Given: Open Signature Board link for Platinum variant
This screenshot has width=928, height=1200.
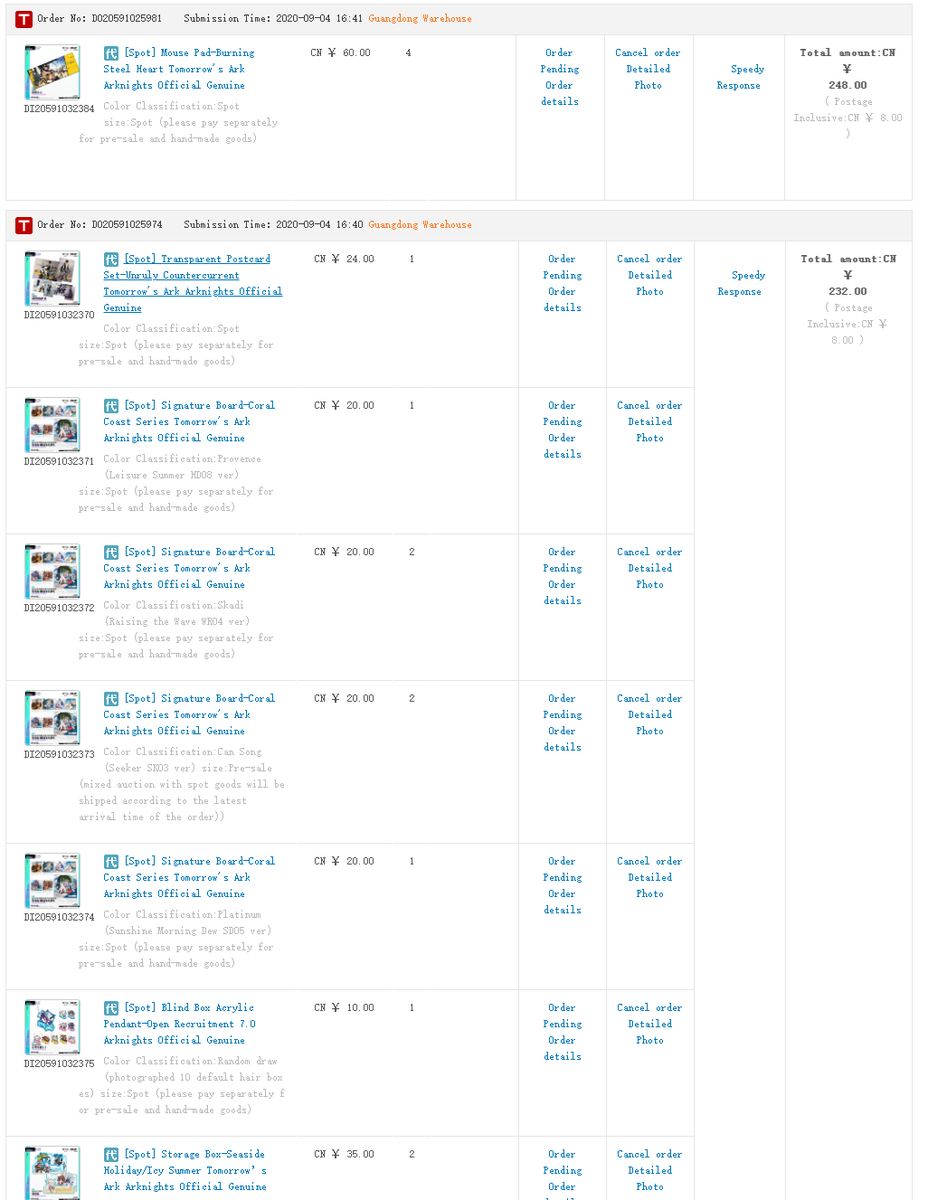Looking at the screenshot, I should (x=189, y=877).
